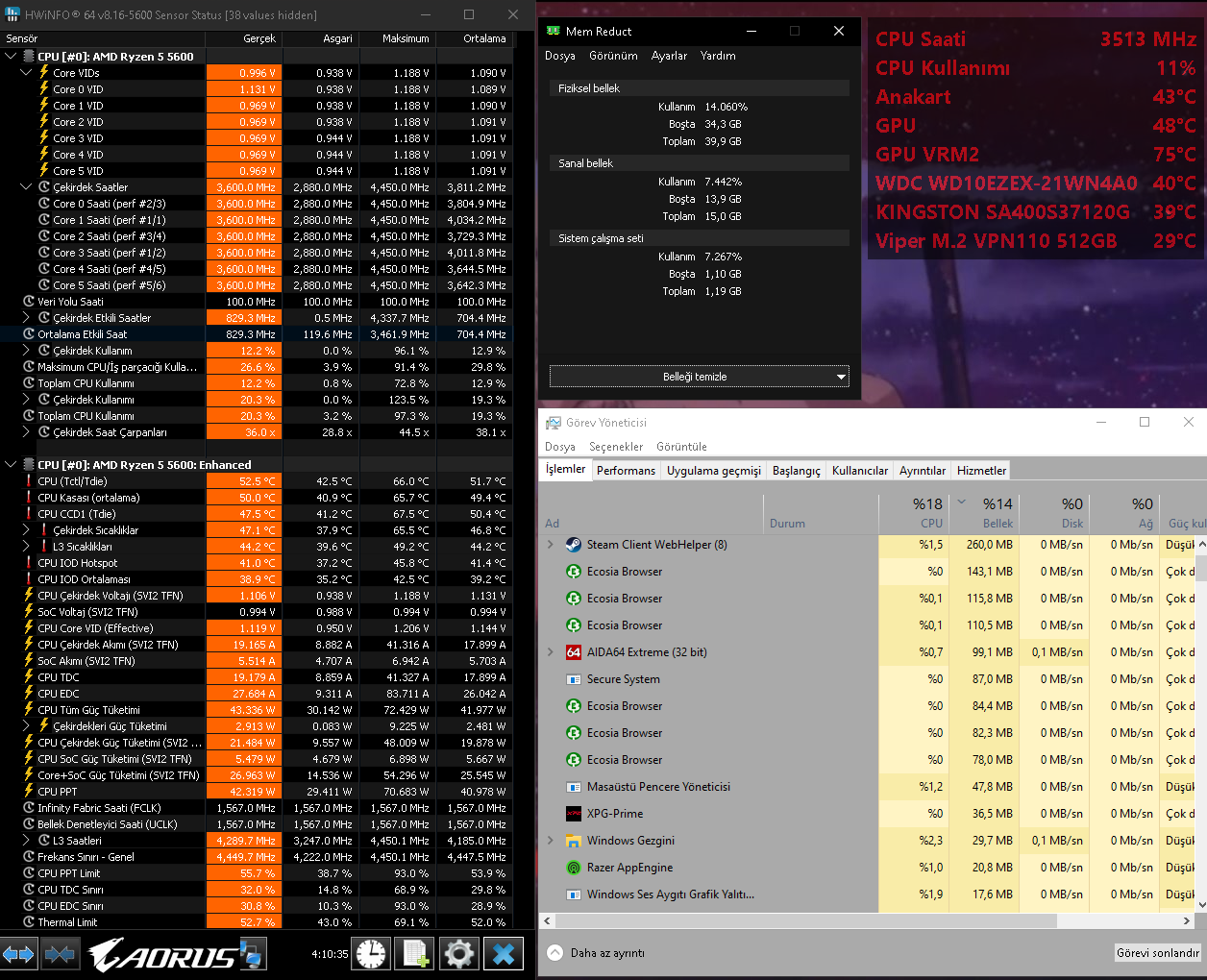
Task: Select the Core 3 Saati (perf #1/2) row
Action: click(x=257, y=253)
